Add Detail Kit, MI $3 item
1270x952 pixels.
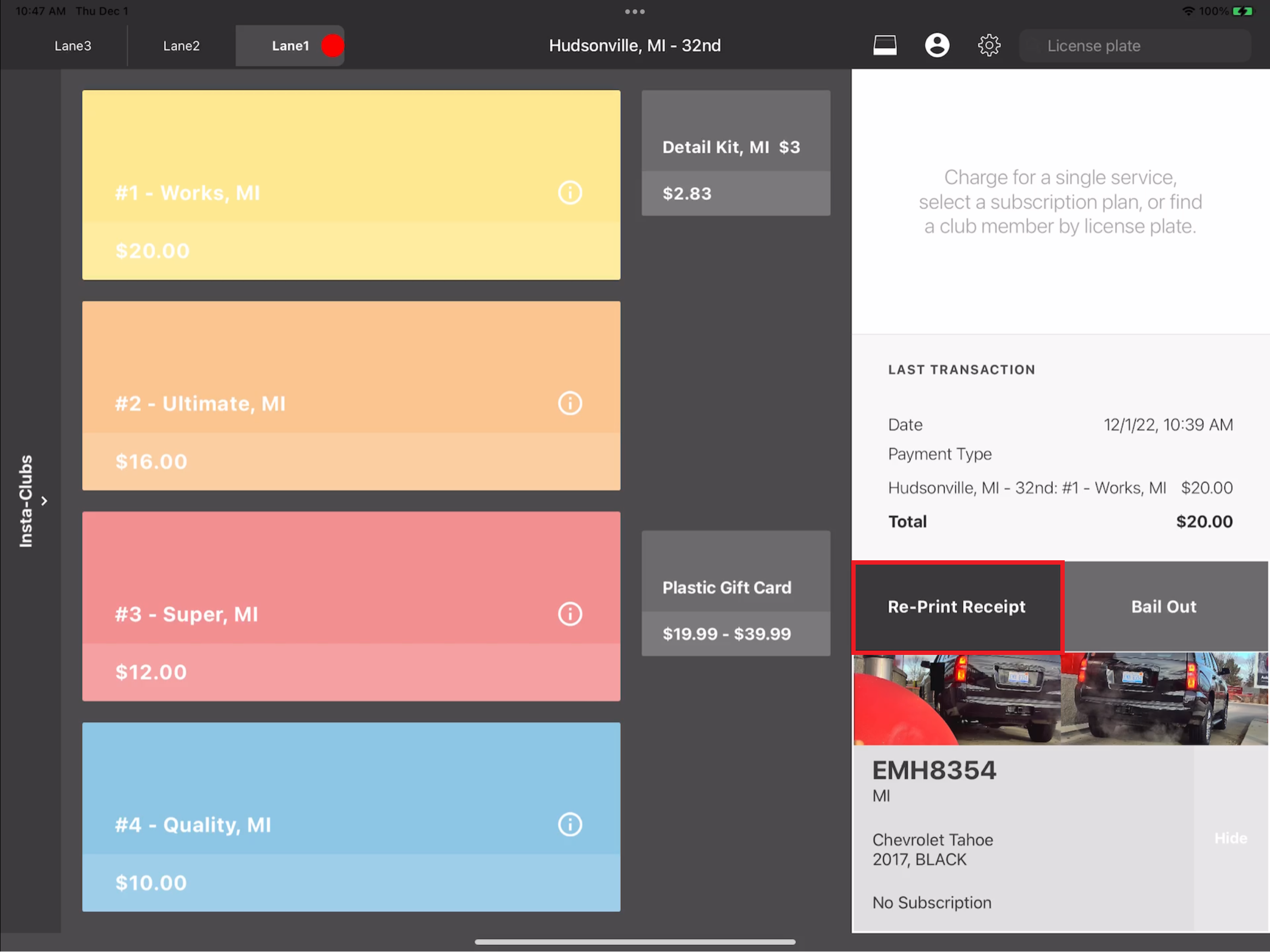(x=736, y=153)
